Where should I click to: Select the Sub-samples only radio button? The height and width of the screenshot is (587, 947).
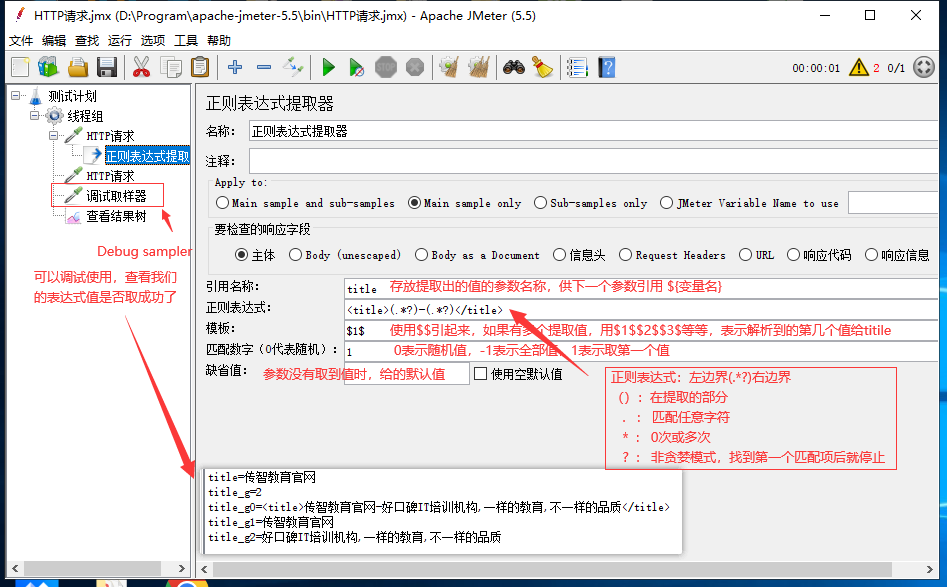(x=540, y=203)
